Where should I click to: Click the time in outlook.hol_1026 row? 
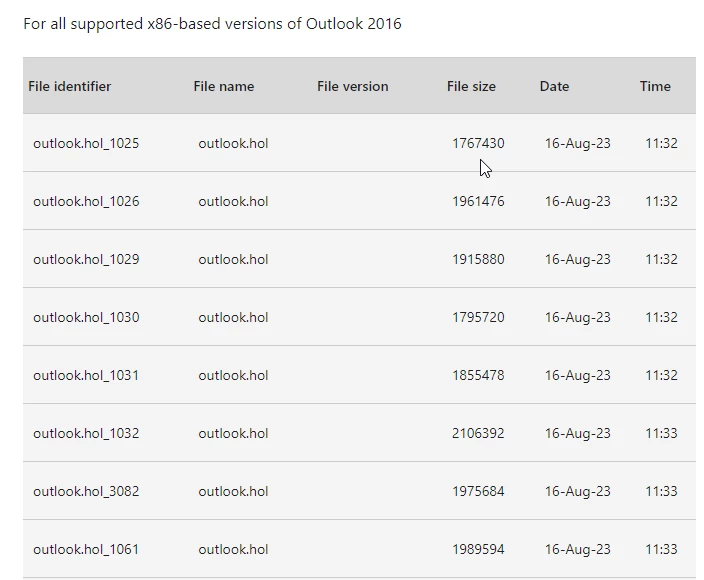tap(661, 201)
